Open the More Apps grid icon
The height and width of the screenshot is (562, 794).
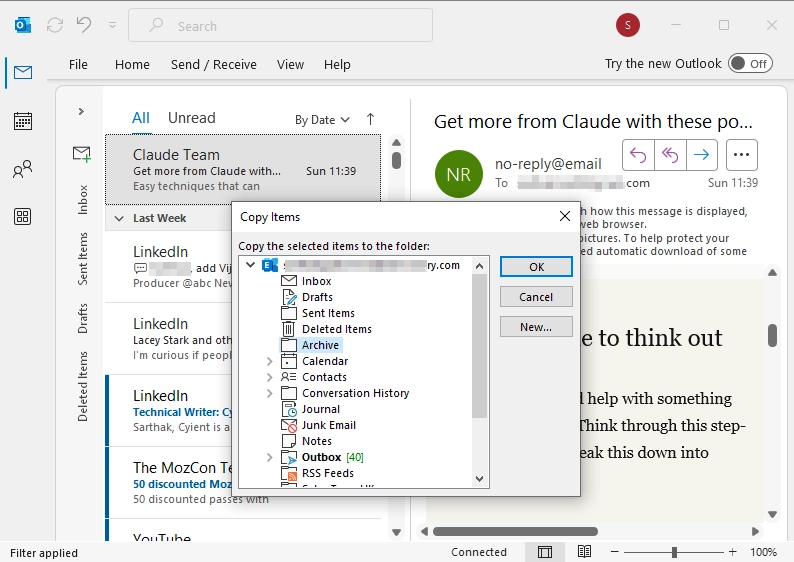tap(23, 217)
